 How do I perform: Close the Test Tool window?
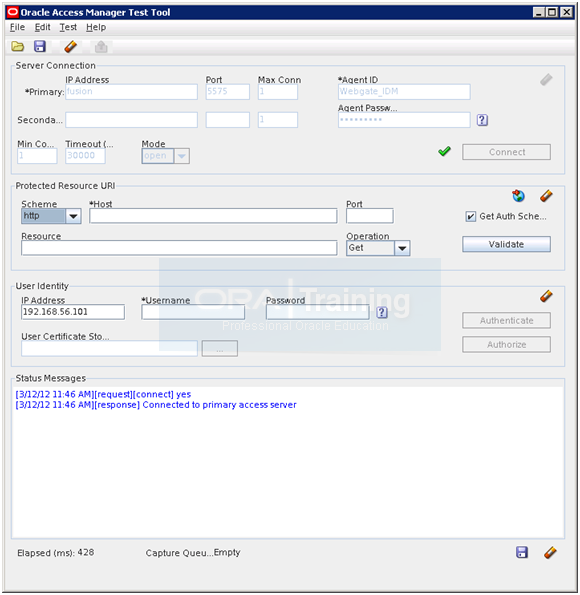566,13
